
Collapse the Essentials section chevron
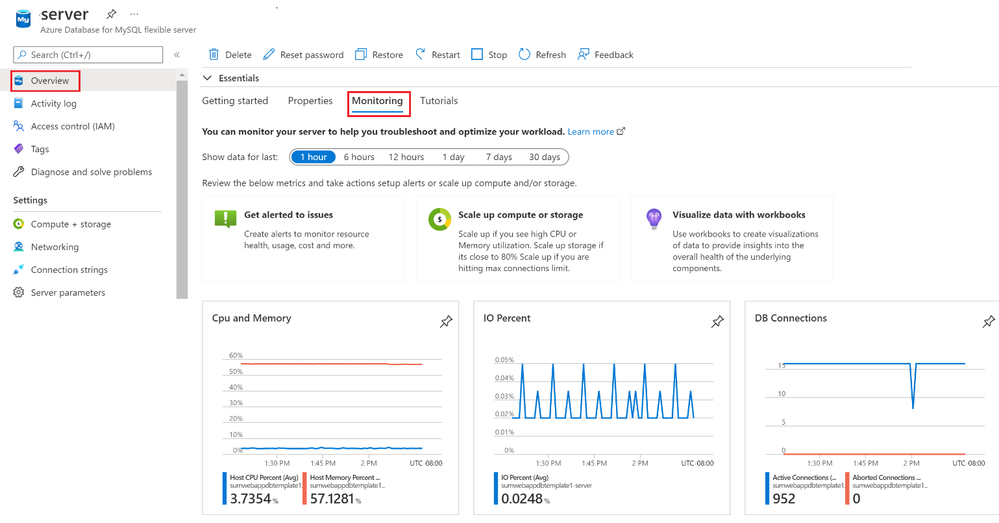coord(207,78)
